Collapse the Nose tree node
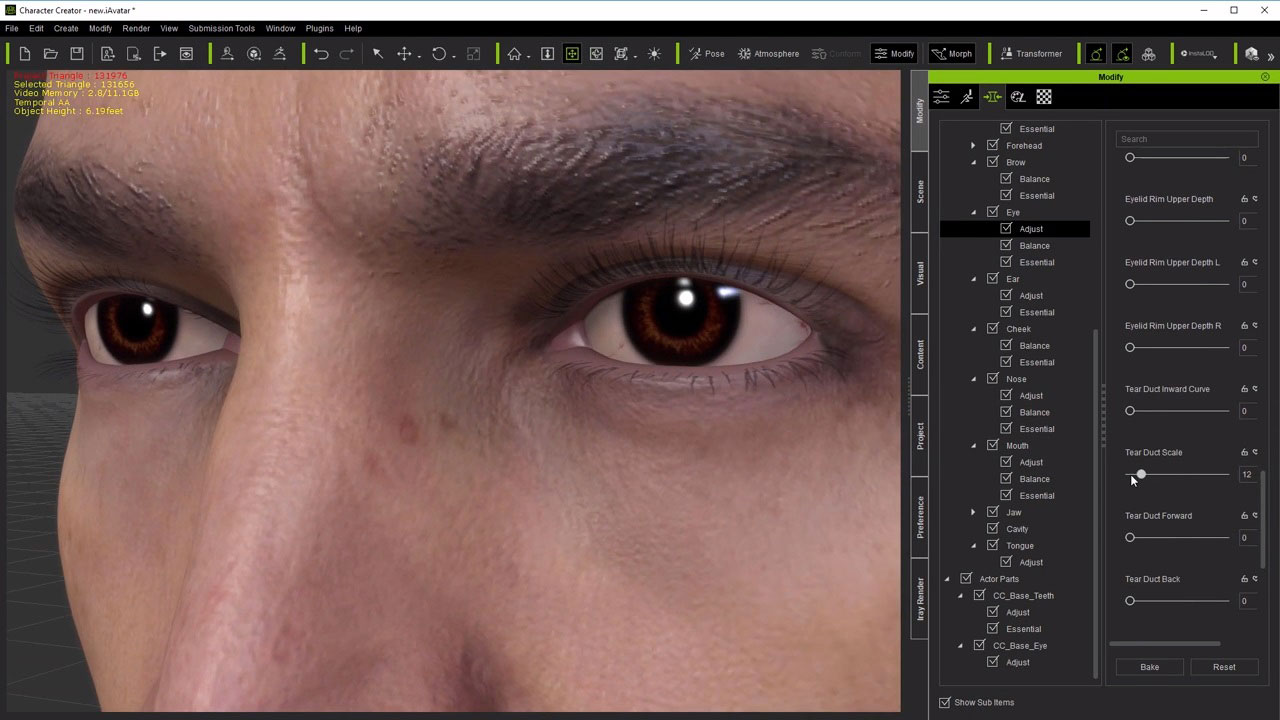This screenshot has width=1280, height=720. click(973, 379)
